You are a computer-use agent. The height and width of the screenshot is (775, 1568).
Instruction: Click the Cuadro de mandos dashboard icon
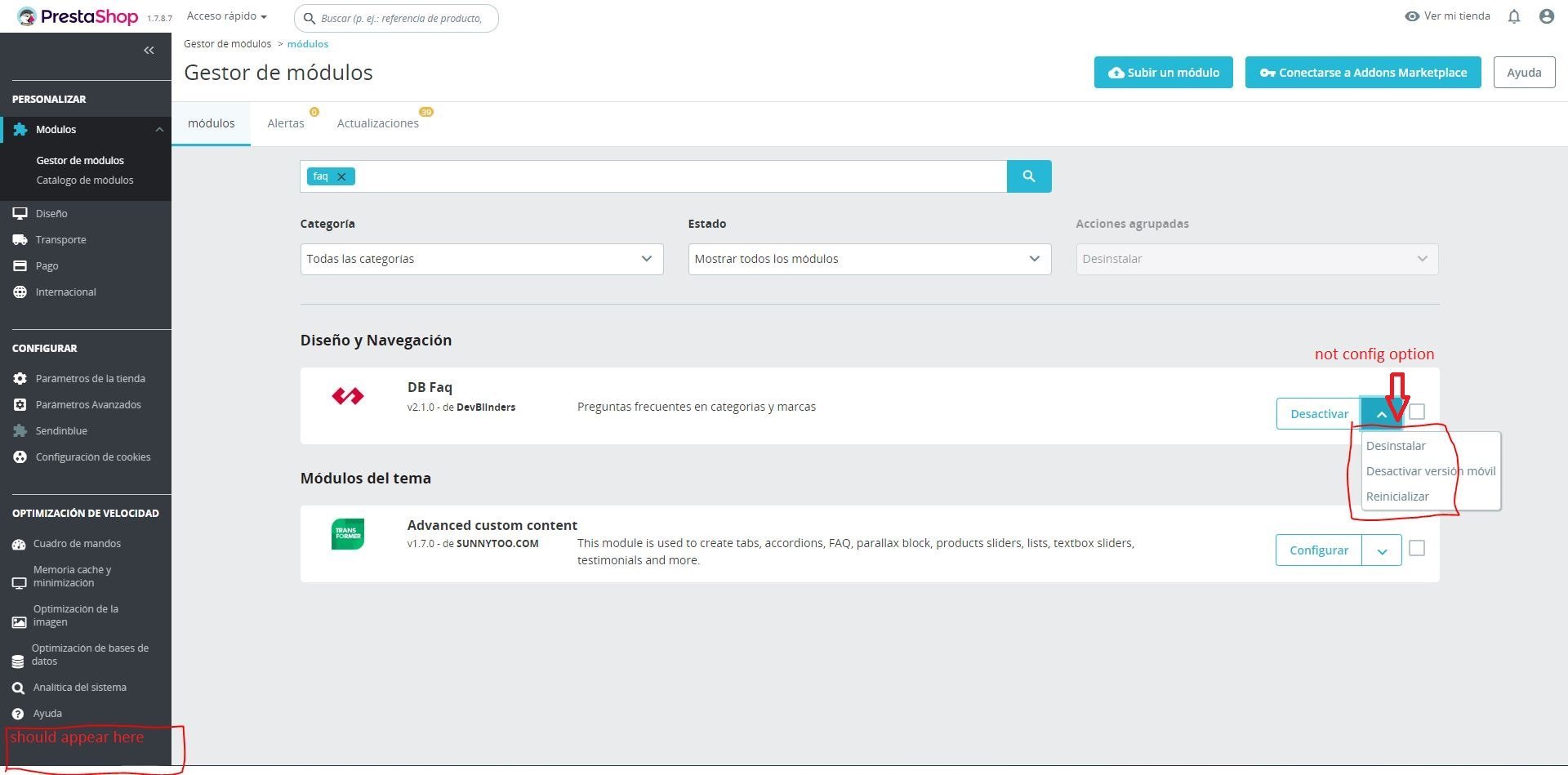click(19, 544)
